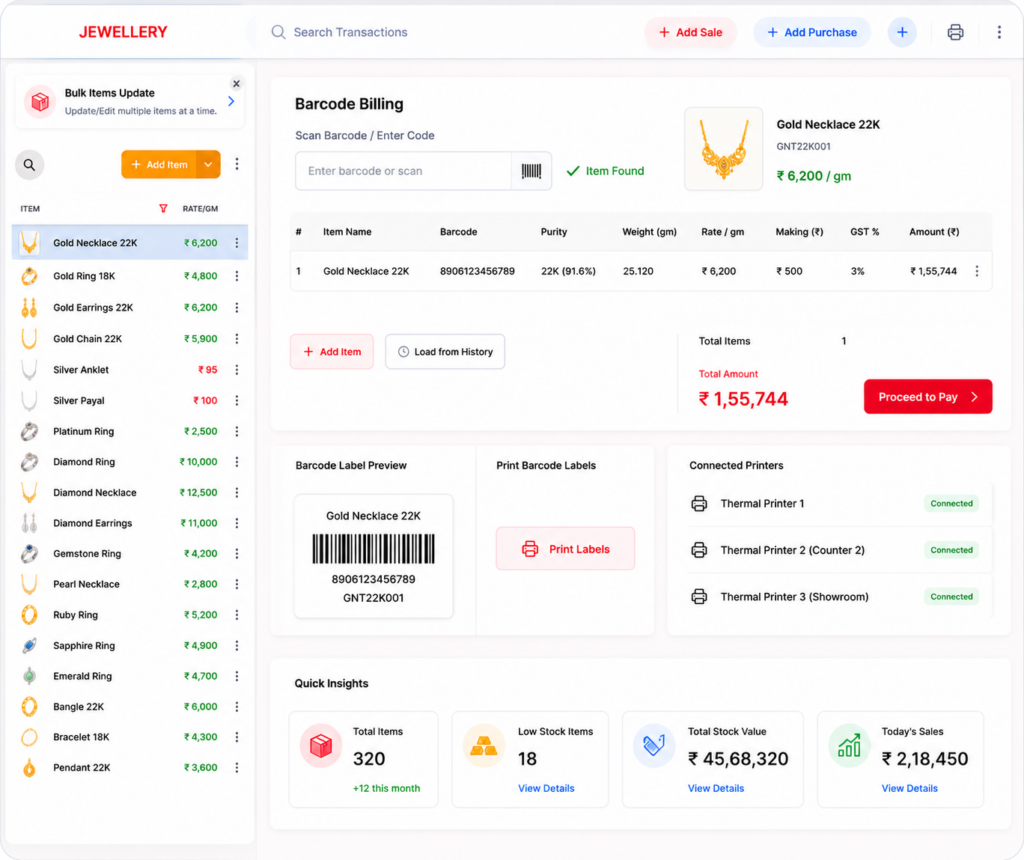
Task: Open options menu for Pendant 22K
Action: click(236, 767)
